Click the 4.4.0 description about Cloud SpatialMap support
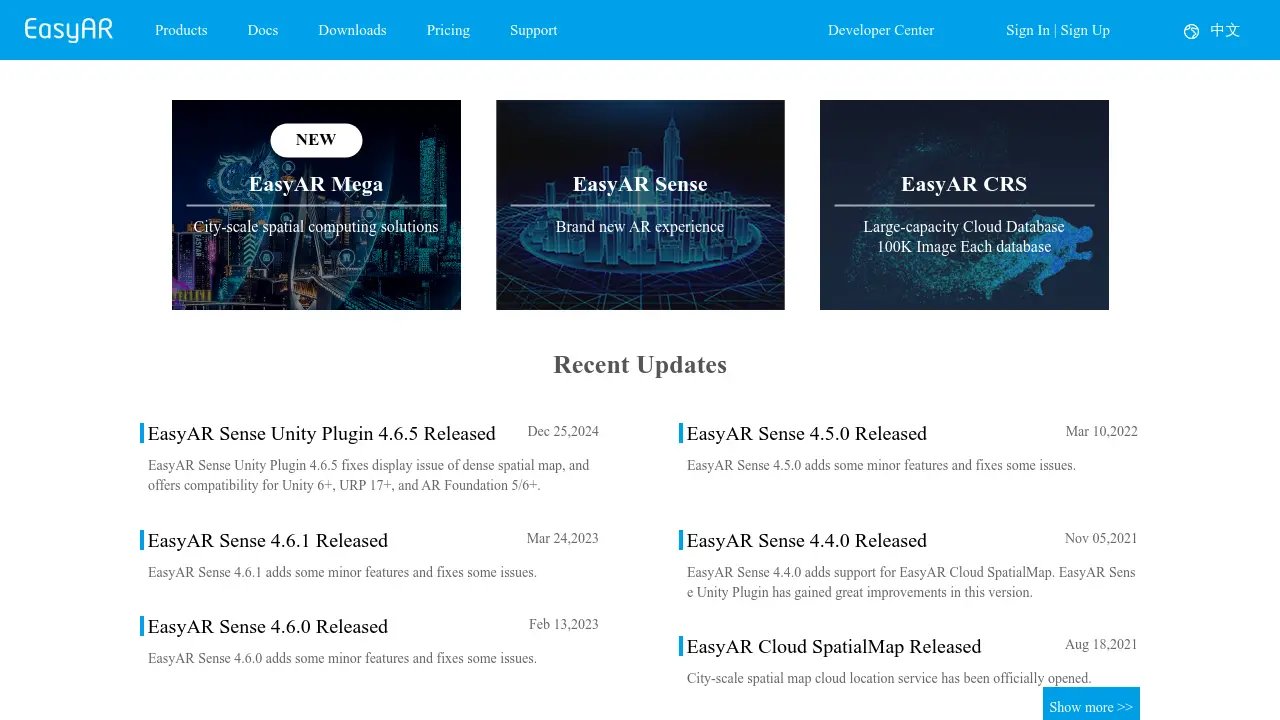Viewport: 1280px width, 720px height. tap(911, 582)
